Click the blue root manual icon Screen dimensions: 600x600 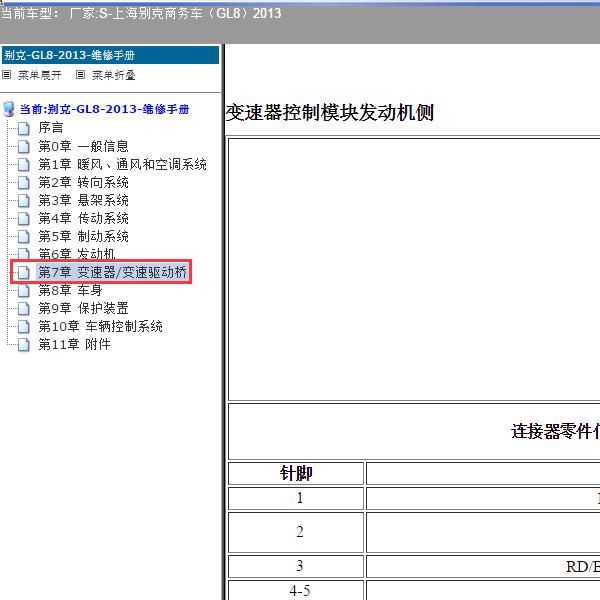[x=9, y=109]
